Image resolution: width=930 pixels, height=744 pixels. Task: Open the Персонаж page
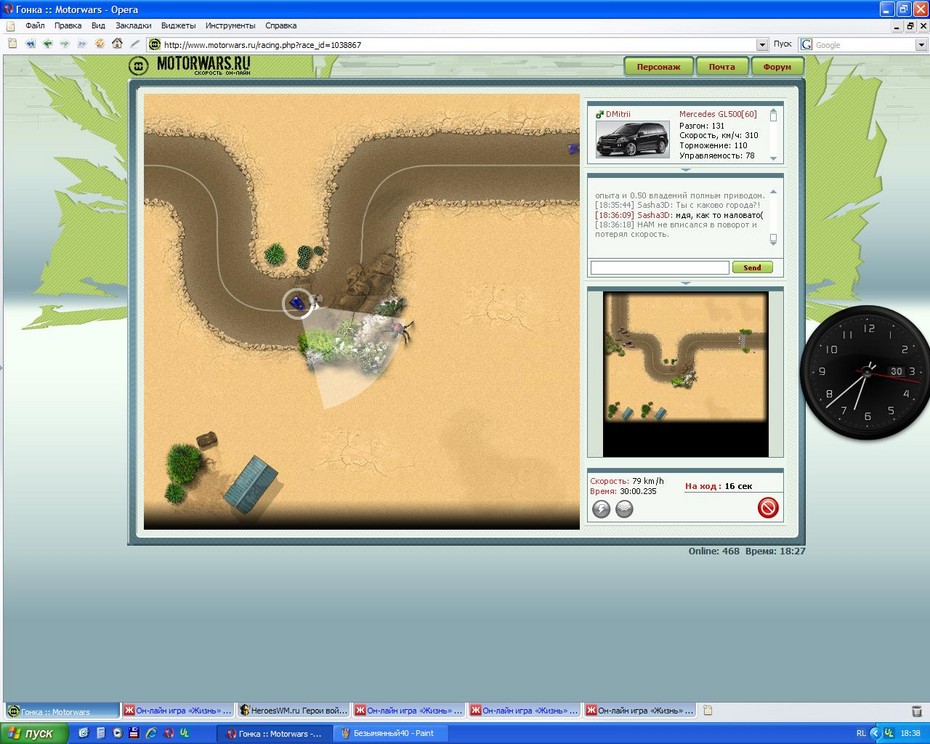pos(659,67)
